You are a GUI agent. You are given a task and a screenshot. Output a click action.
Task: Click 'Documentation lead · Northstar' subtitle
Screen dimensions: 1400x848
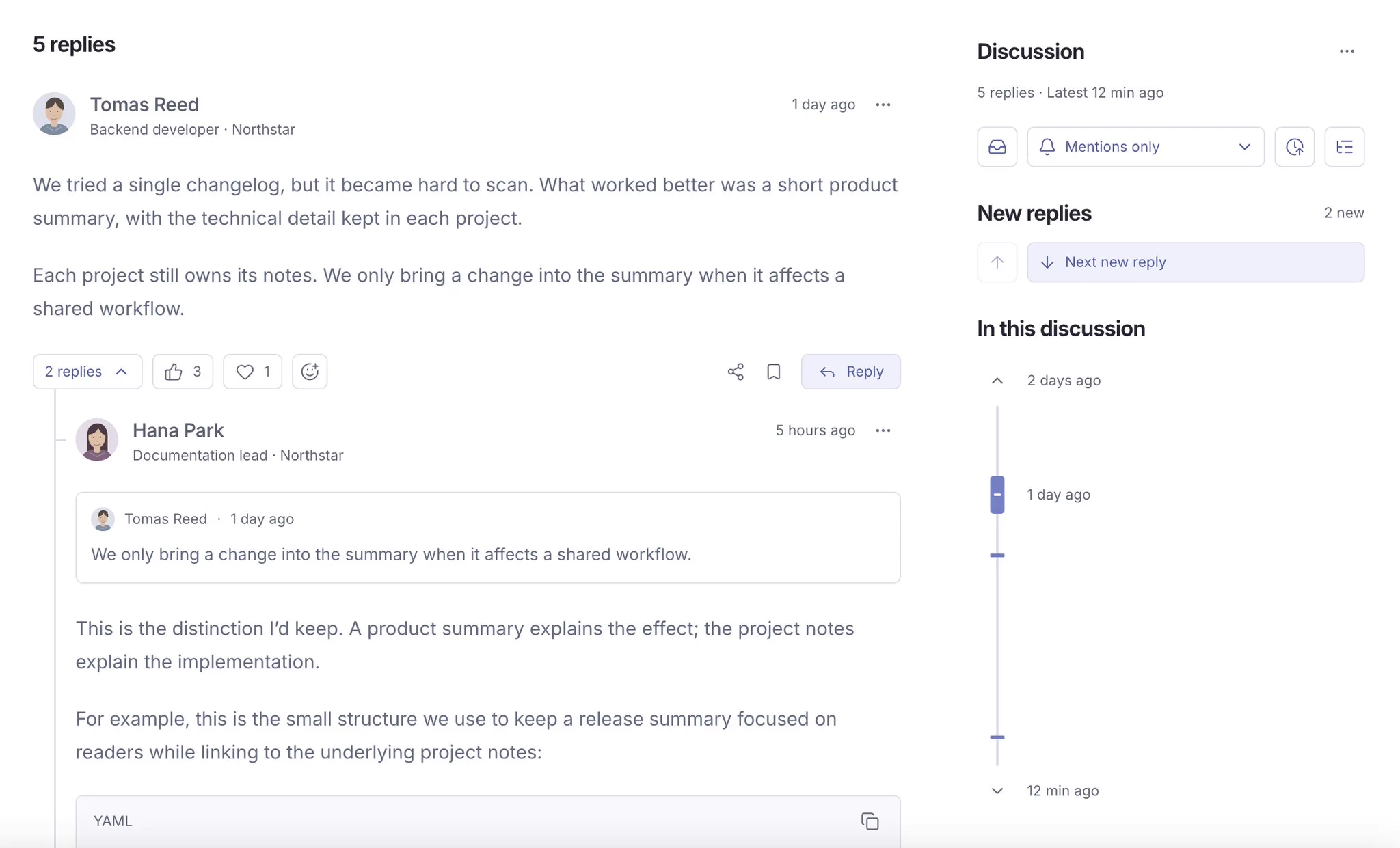coord(238,456)
